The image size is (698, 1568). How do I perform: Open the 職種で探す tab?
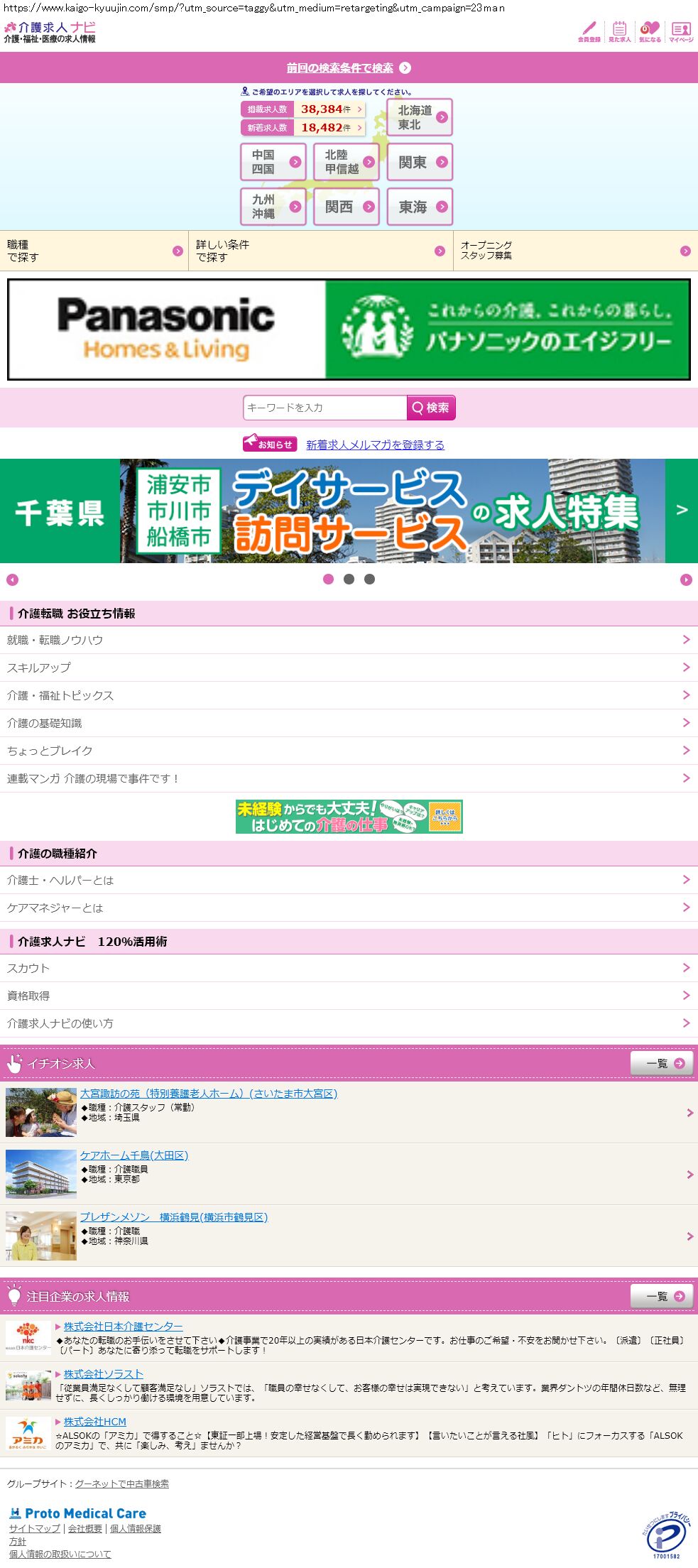pos(94,251)
